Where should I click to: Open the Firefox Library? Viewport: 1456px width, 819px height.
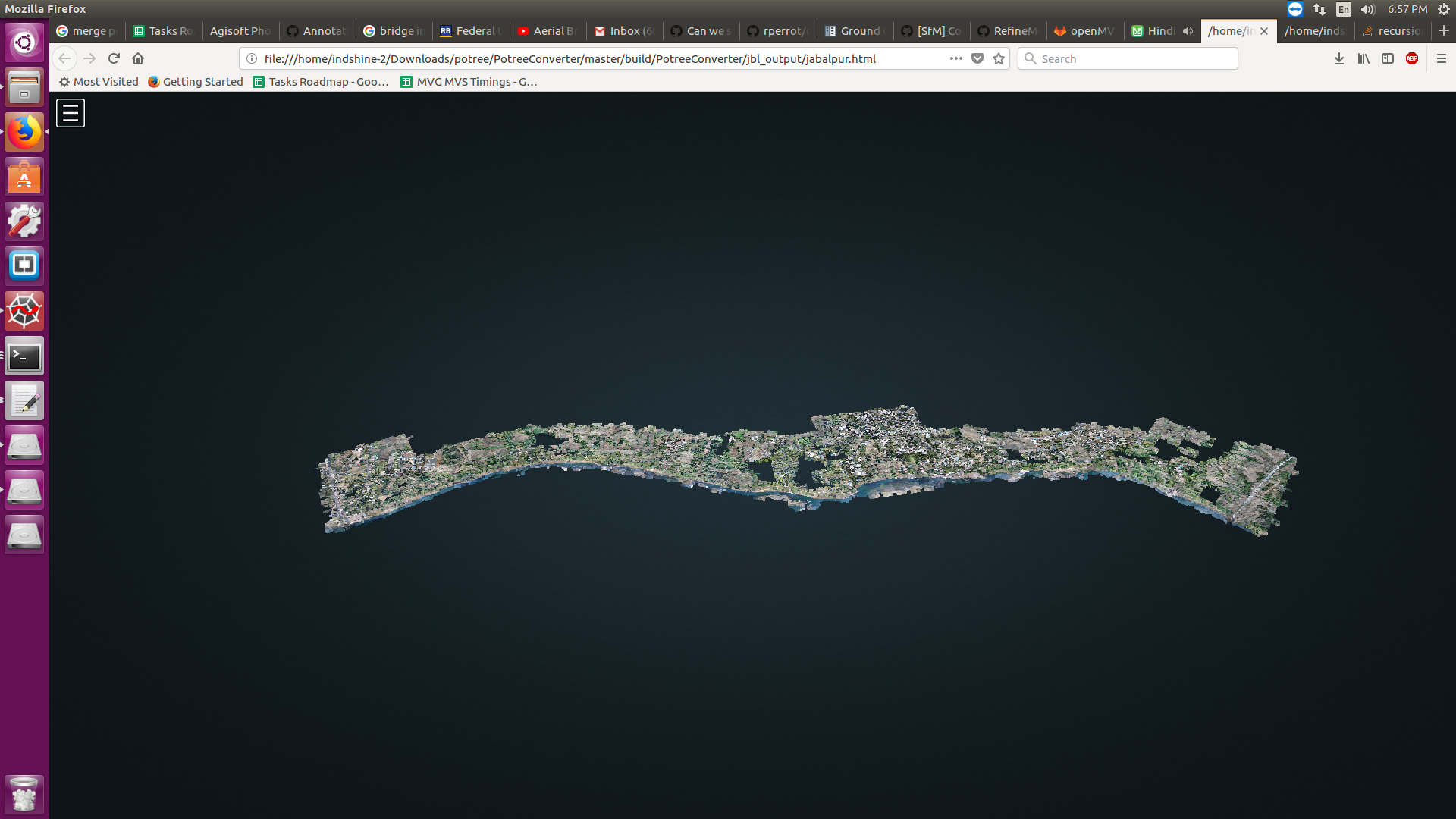[1363, 58]
